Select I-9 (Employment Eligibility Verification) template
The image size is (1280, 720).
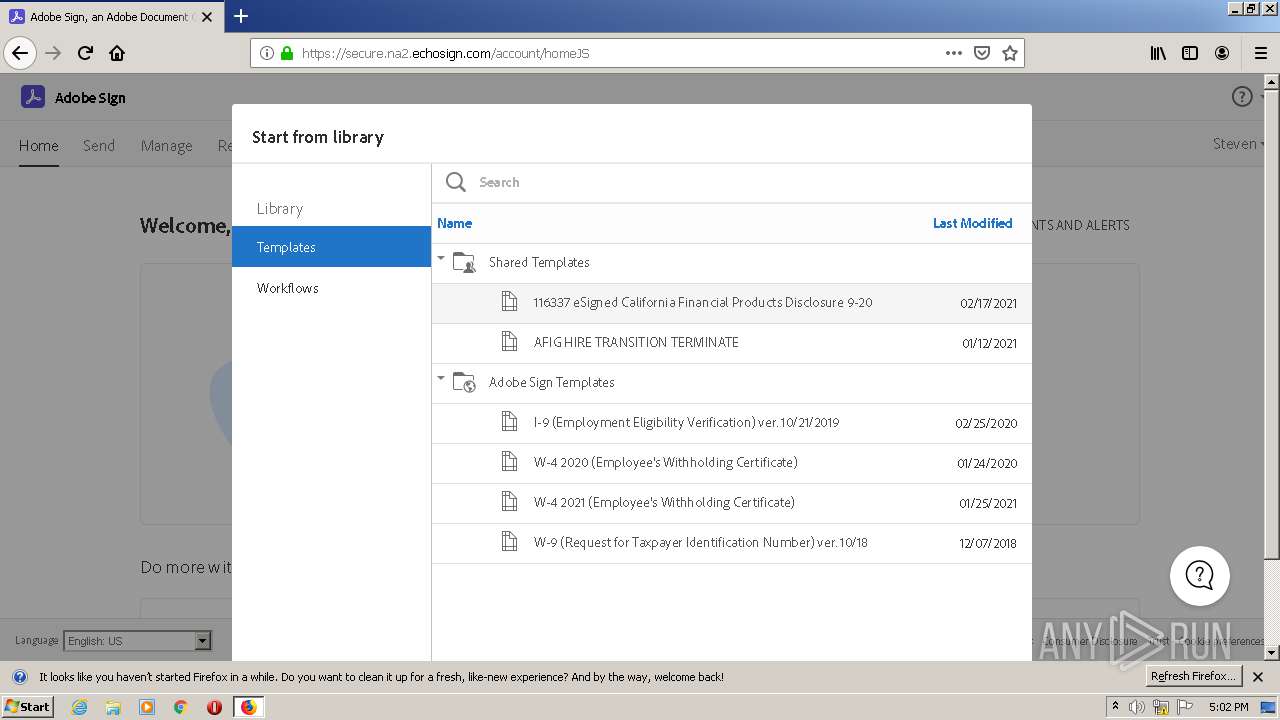pos(731,423)
